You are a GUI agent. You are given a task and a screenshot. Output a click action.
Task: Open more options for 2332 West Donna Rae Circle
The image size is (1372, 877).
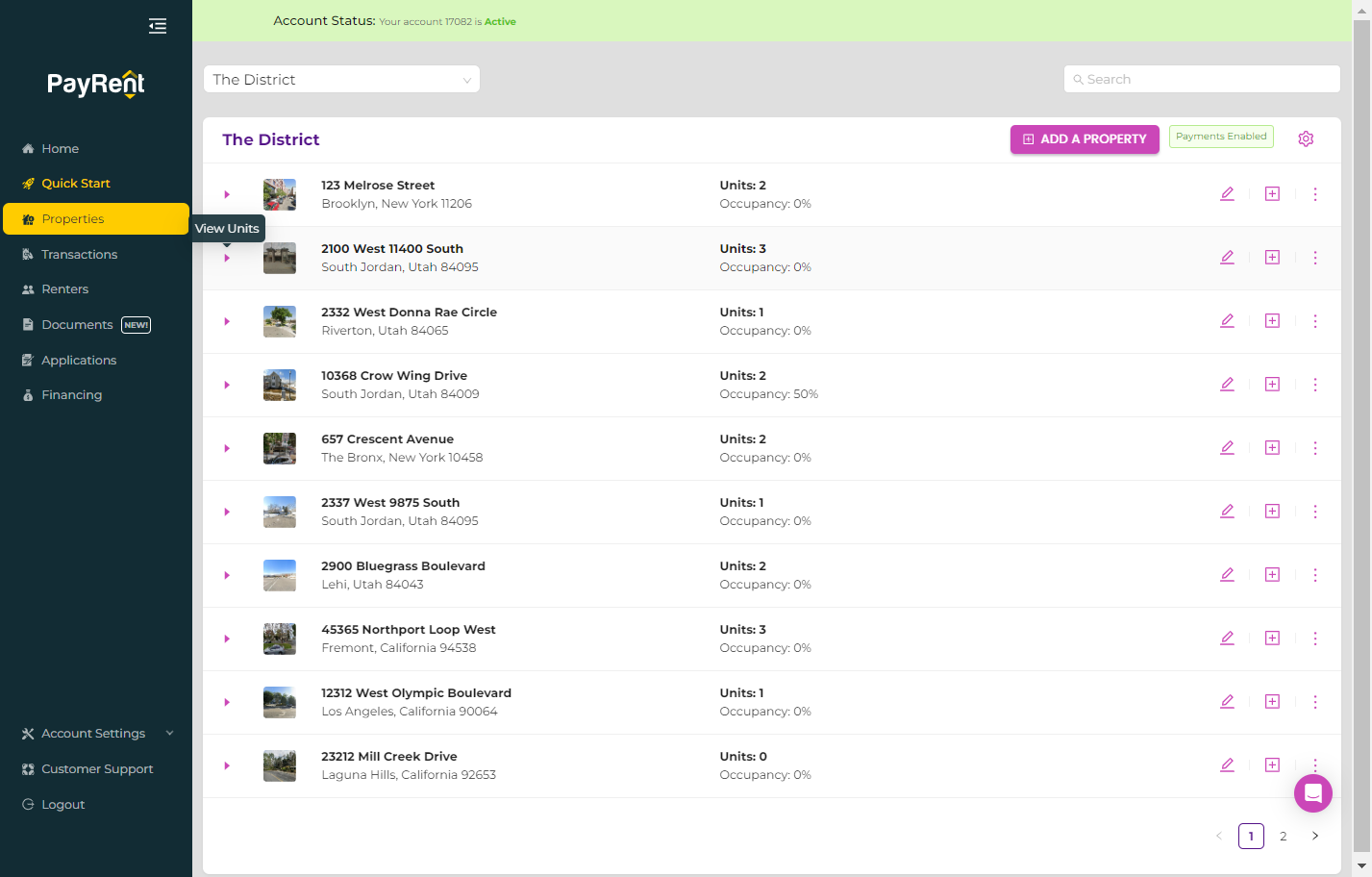click(1315, 321)
